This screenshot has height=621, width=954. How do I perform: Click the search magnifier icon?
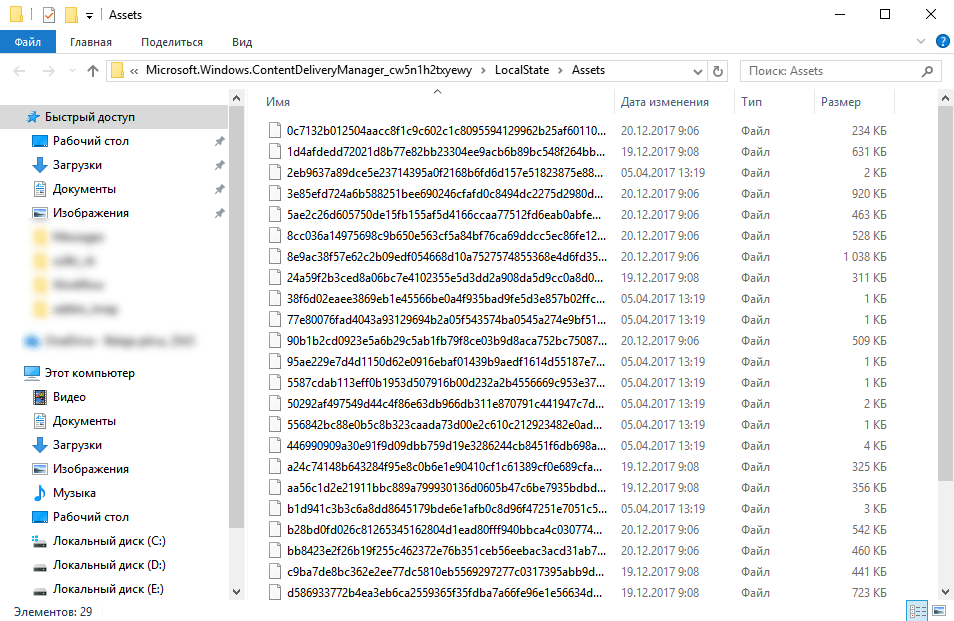tap(928, 71)
